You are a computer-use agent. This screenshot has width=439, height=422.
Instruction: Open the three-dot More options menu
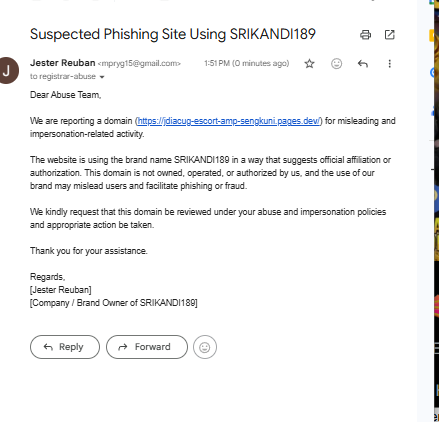389,63
